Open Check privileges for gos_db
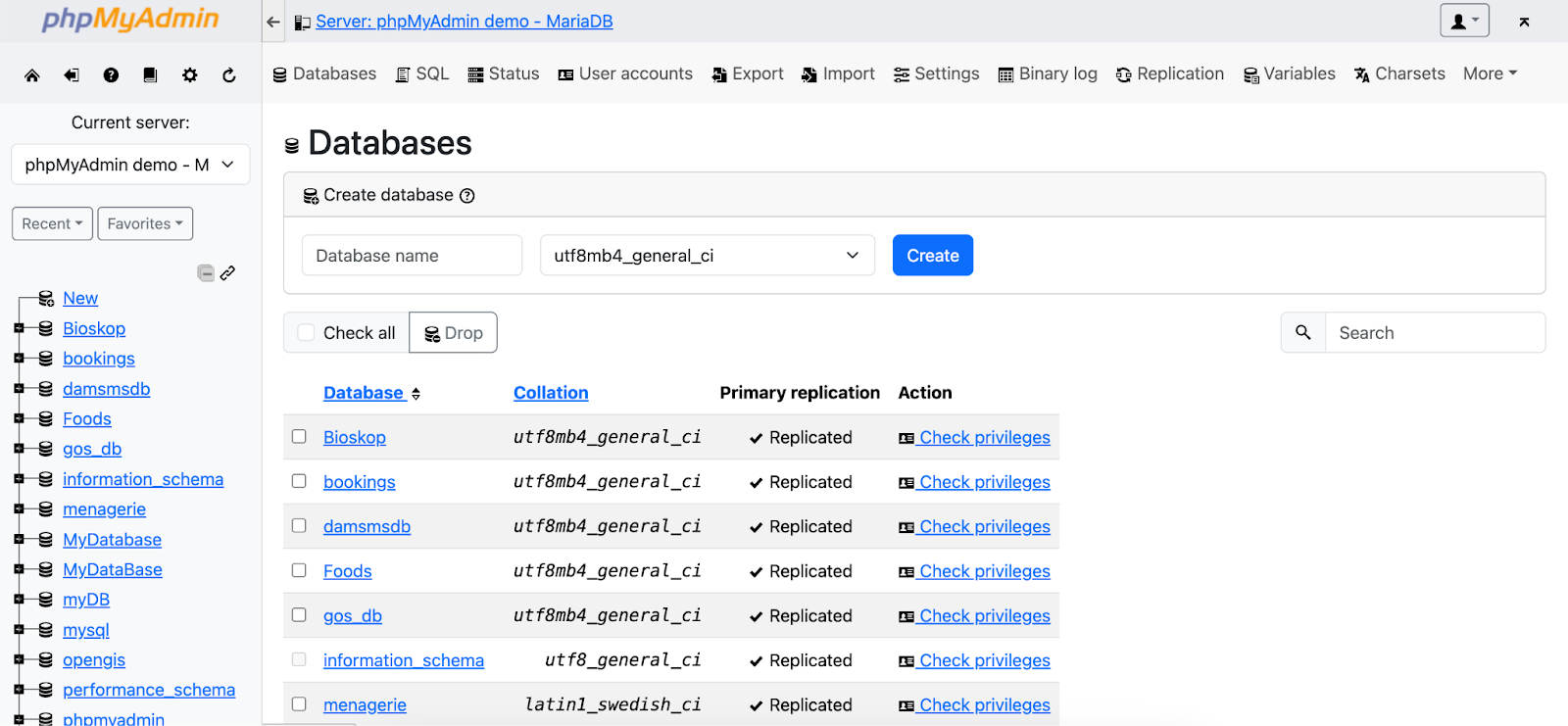The image size is (1568, 726). pyautogui.click(x=984, y=616)
